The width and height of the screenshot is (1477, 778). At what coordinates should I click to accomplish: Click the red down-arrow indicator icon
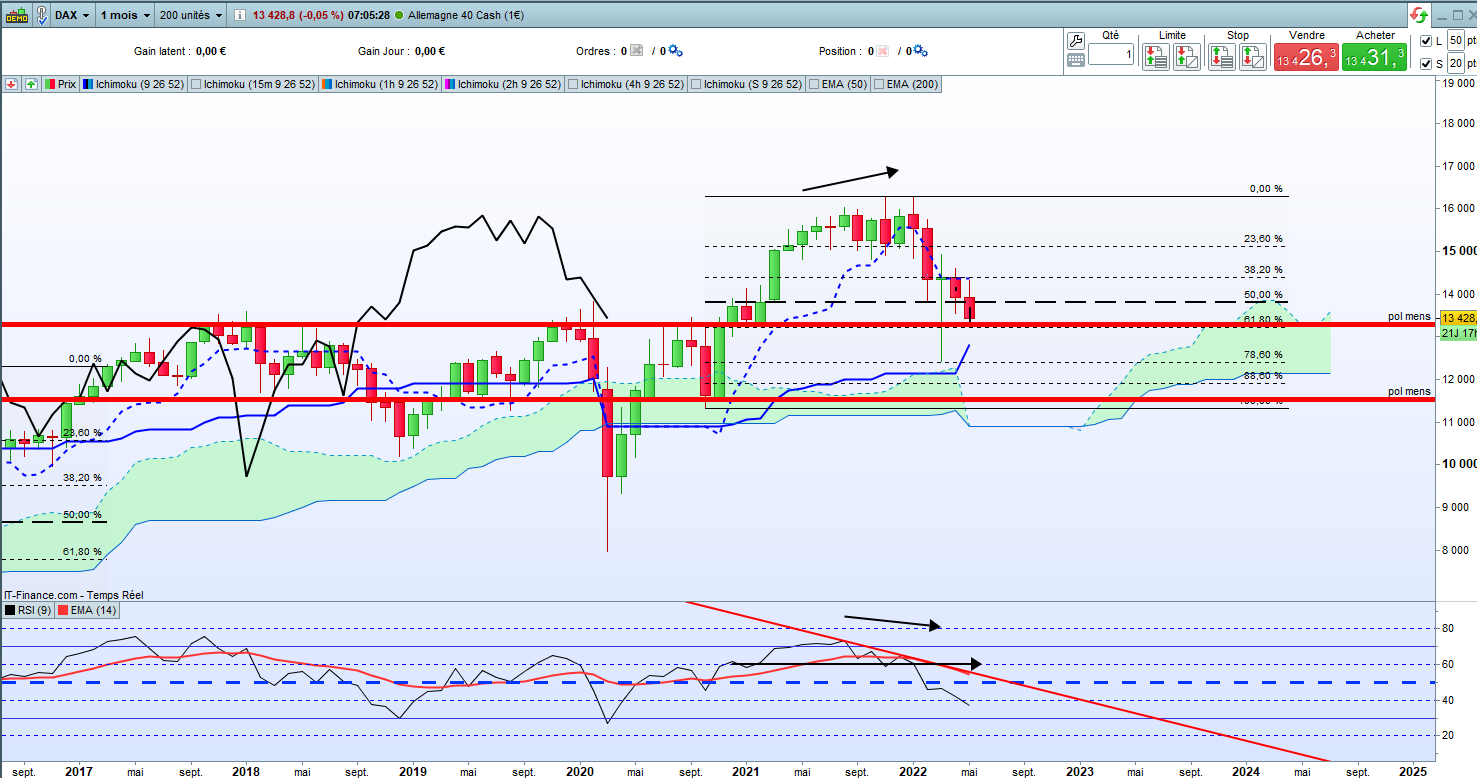coord(11,85)
